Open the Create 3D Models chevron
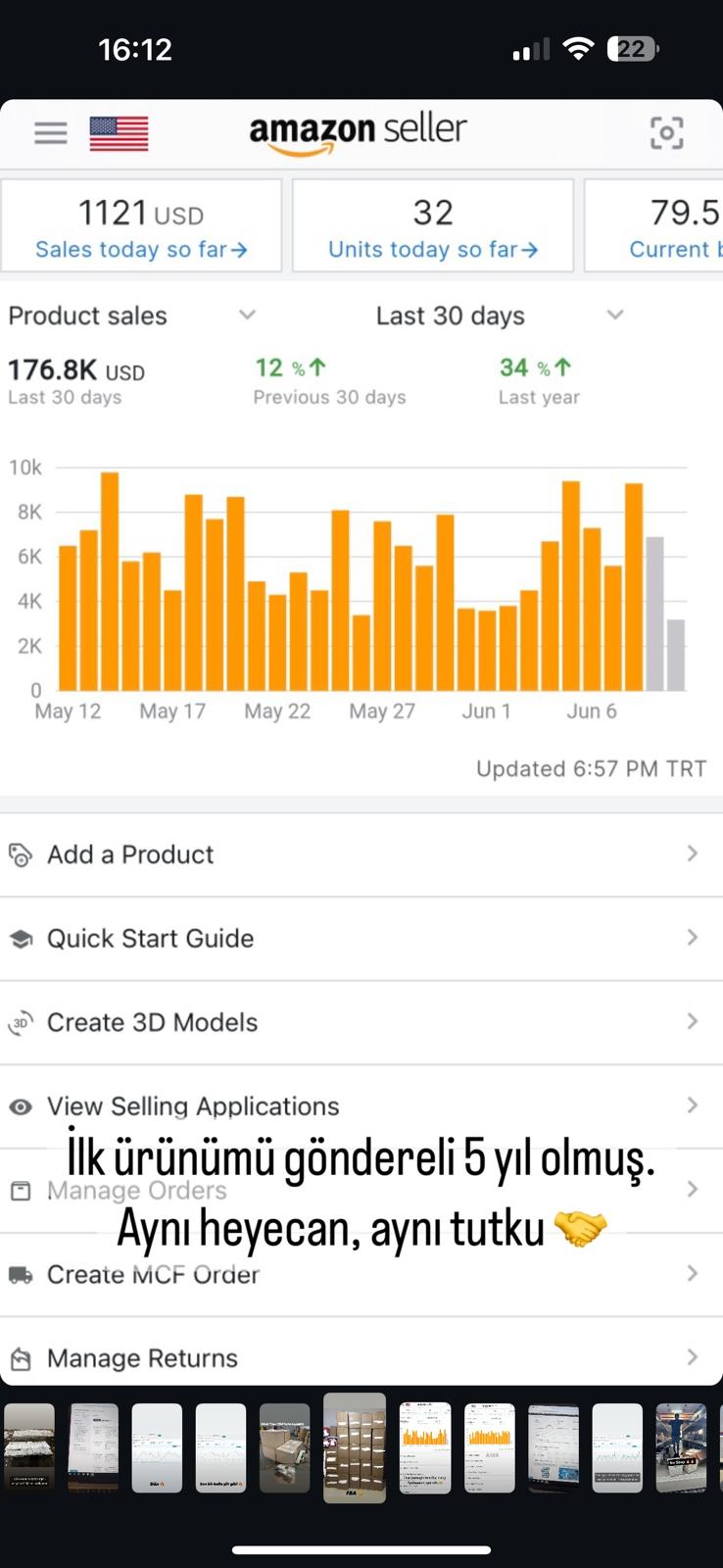This screenshot has height=1568, width=723. [x=693, y=1021]
